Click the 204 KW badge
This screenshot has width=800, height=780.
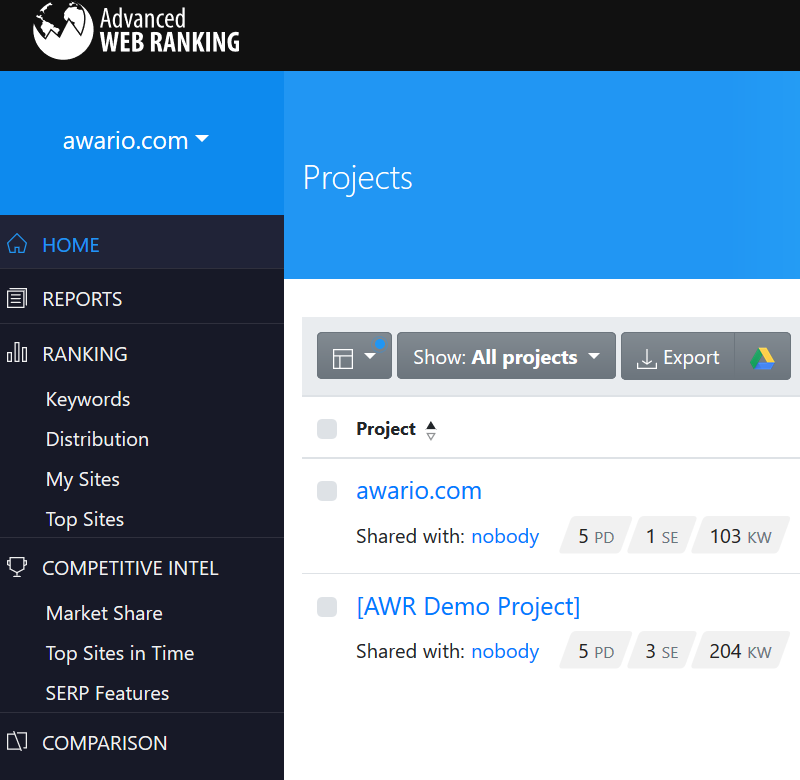pyautogui.click(x=740, y=651)
